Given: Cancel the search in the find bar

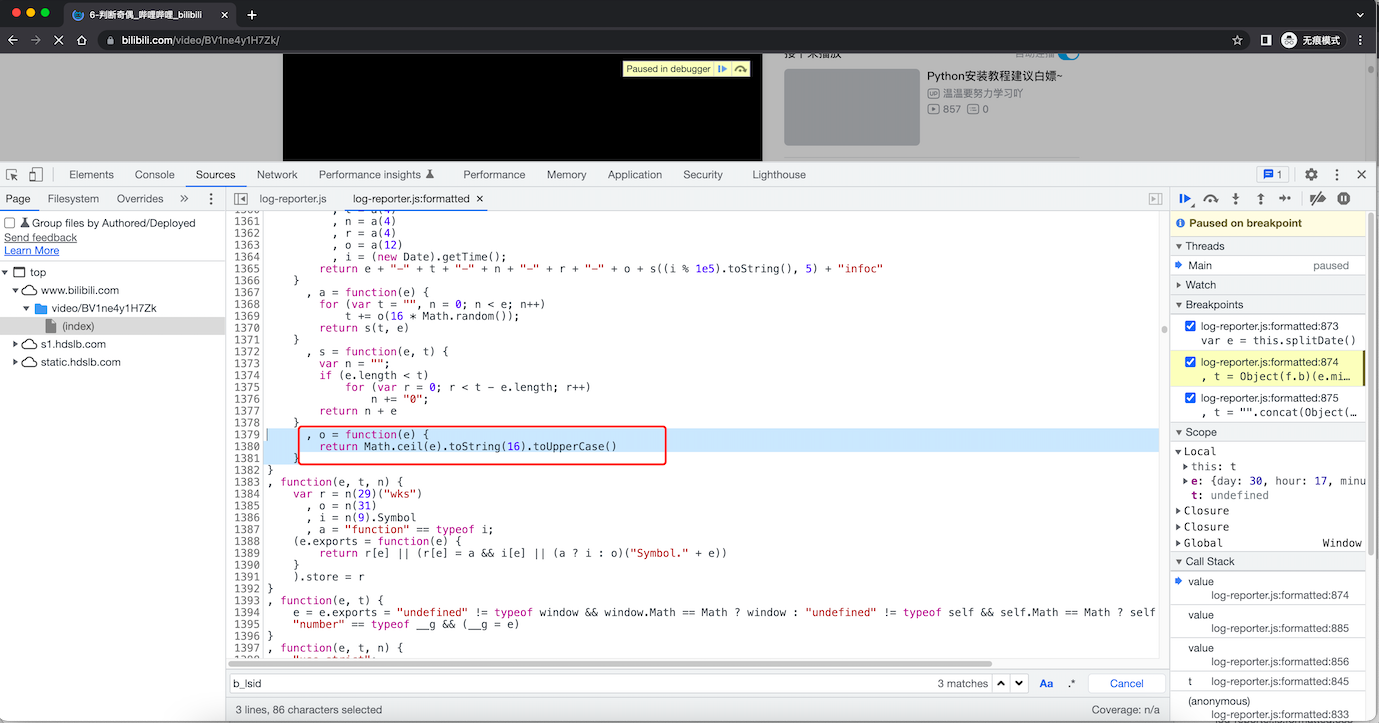Looking at the screenshot, I should pyautogui.click(x=1126, y=683).
